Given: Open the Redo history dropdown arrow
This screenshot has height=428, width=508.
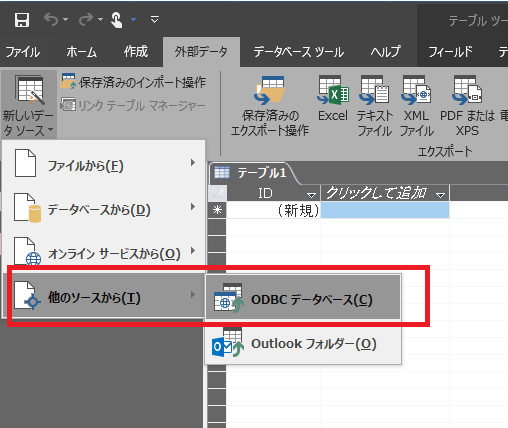Looking at the screenshot, I should coord(100,20).
